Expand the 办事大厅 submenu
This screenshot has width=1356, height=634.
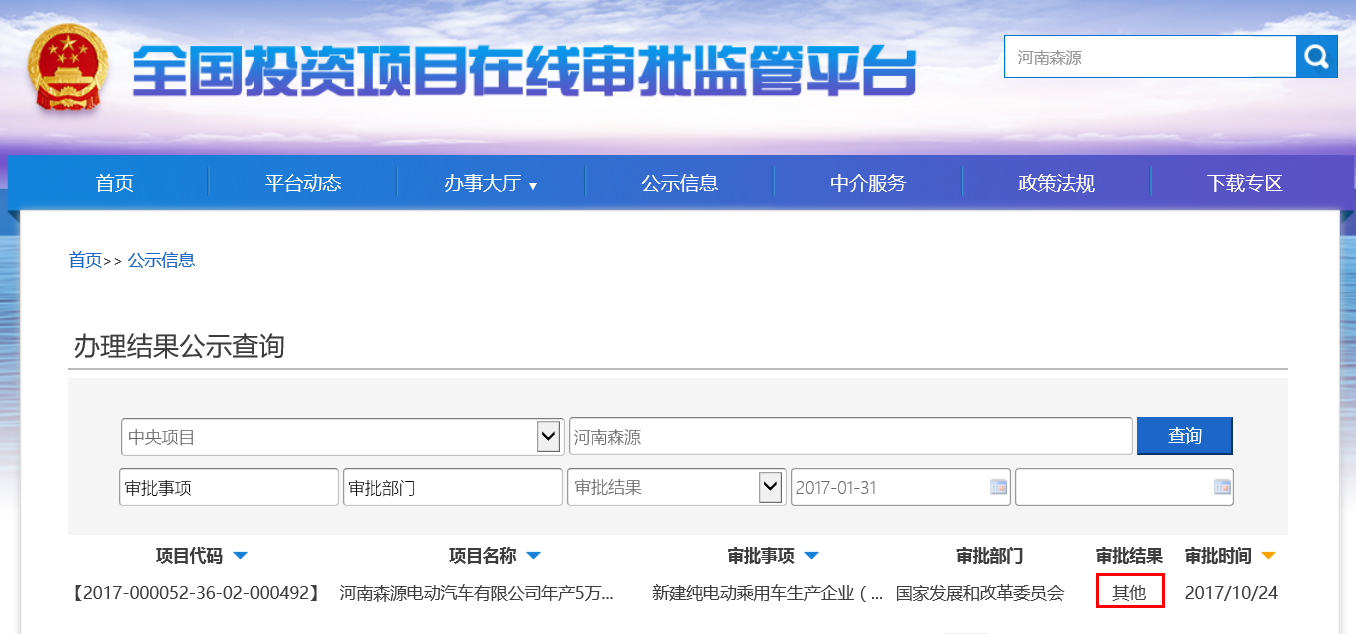point(491,183)
